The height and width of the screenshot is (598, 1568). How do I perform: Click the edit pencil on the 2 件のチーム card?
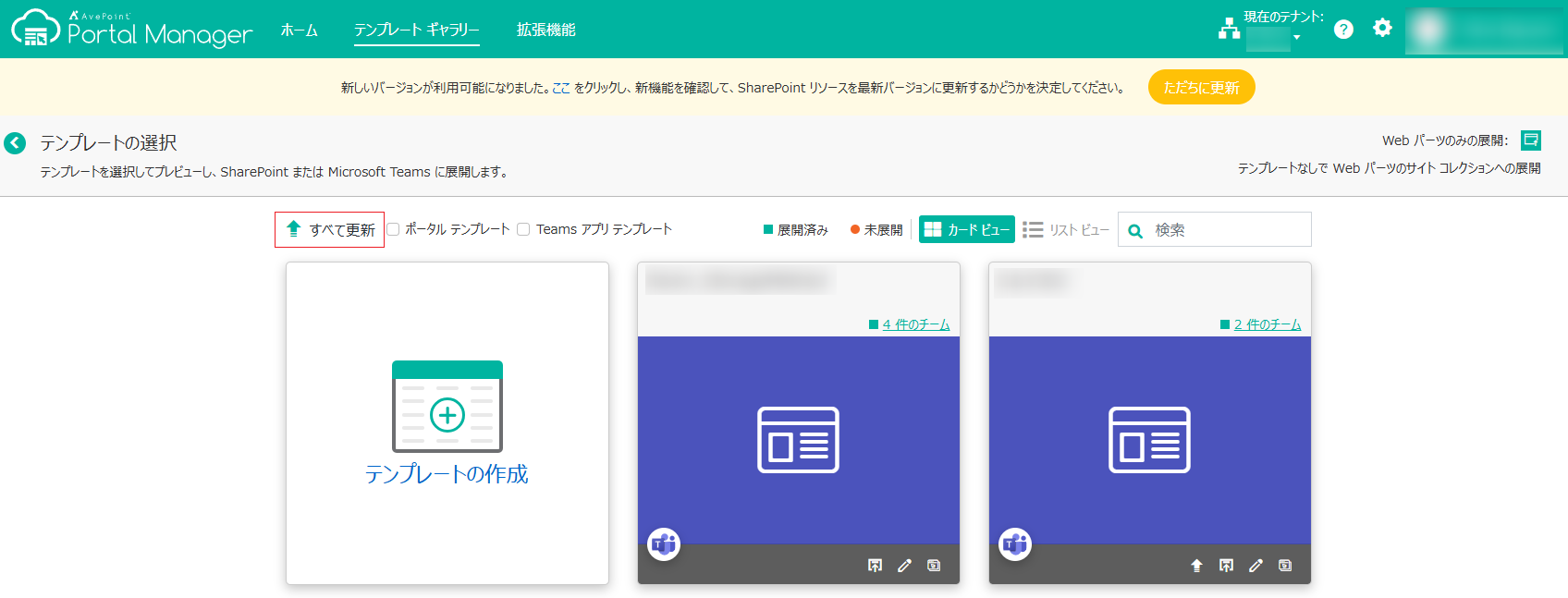(1256, 566)
